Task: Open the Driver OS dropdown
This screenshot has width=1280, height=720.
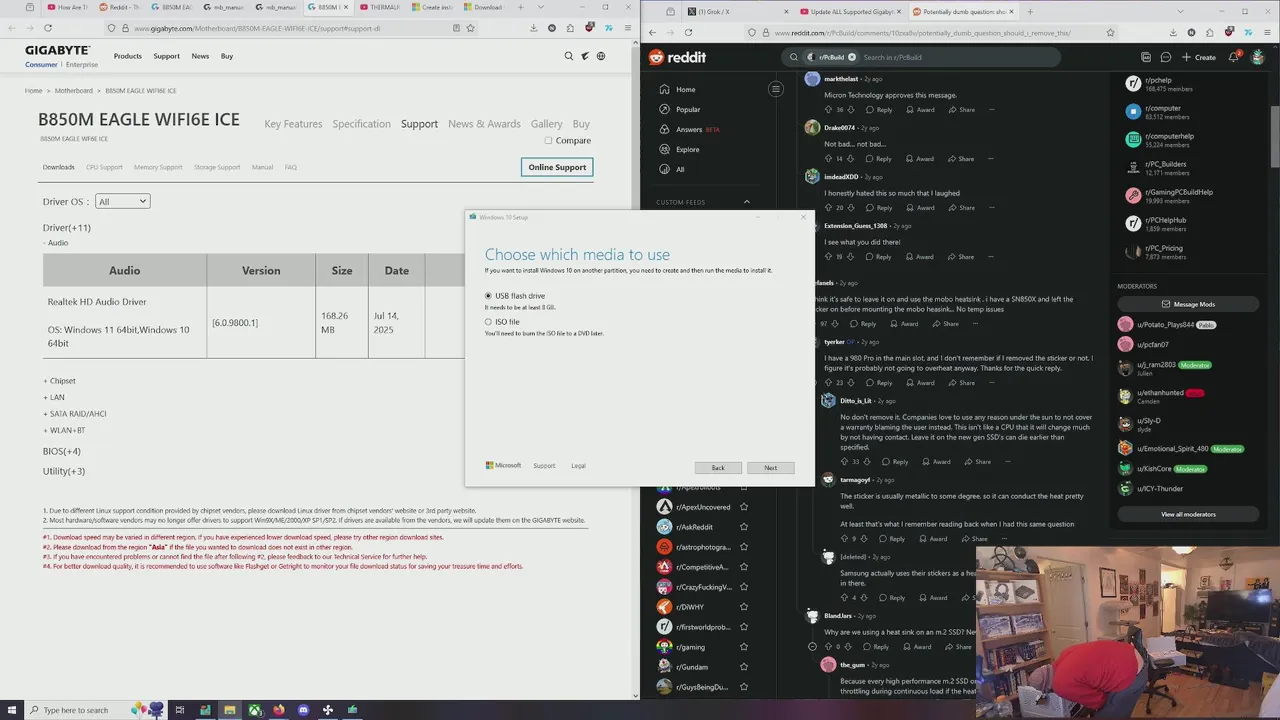Action: pos(122,201)
